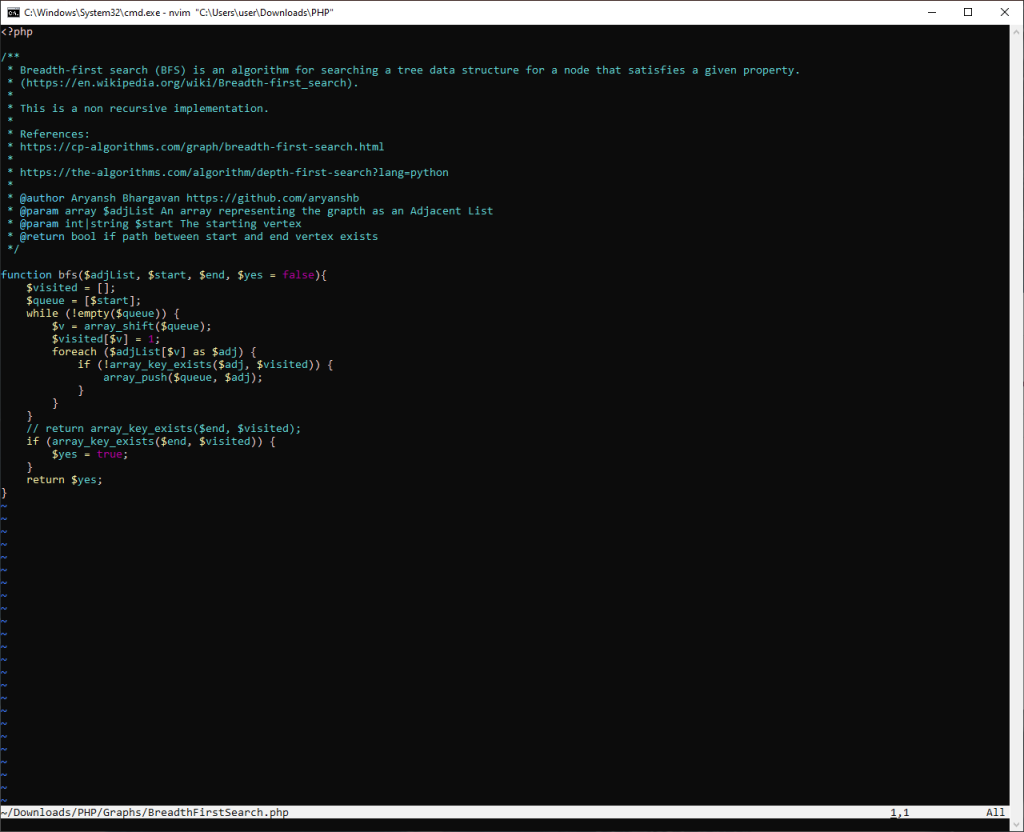1024x832 pixels.
Task: Click the '@return bool' comment line
Action: (x=193, y=236)
